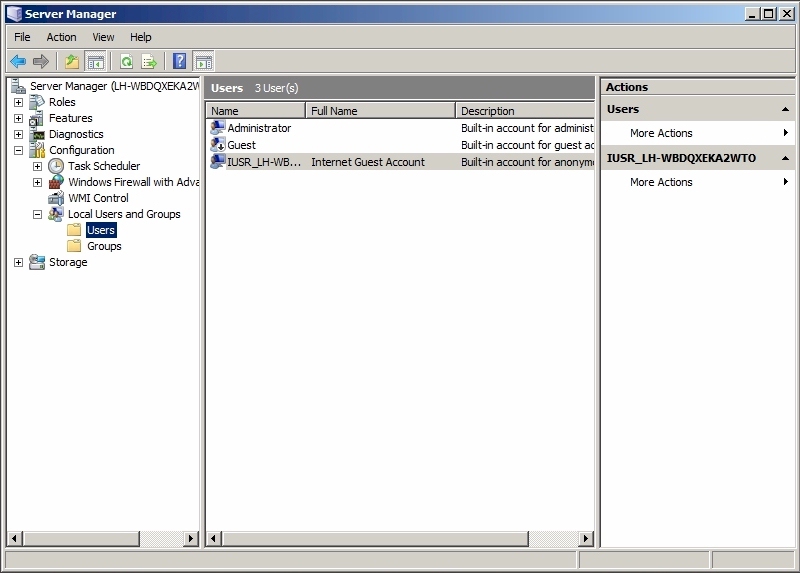Click users list scroll left arrow
The width and height of the screenshot is (800, 573).
[214, 538]
